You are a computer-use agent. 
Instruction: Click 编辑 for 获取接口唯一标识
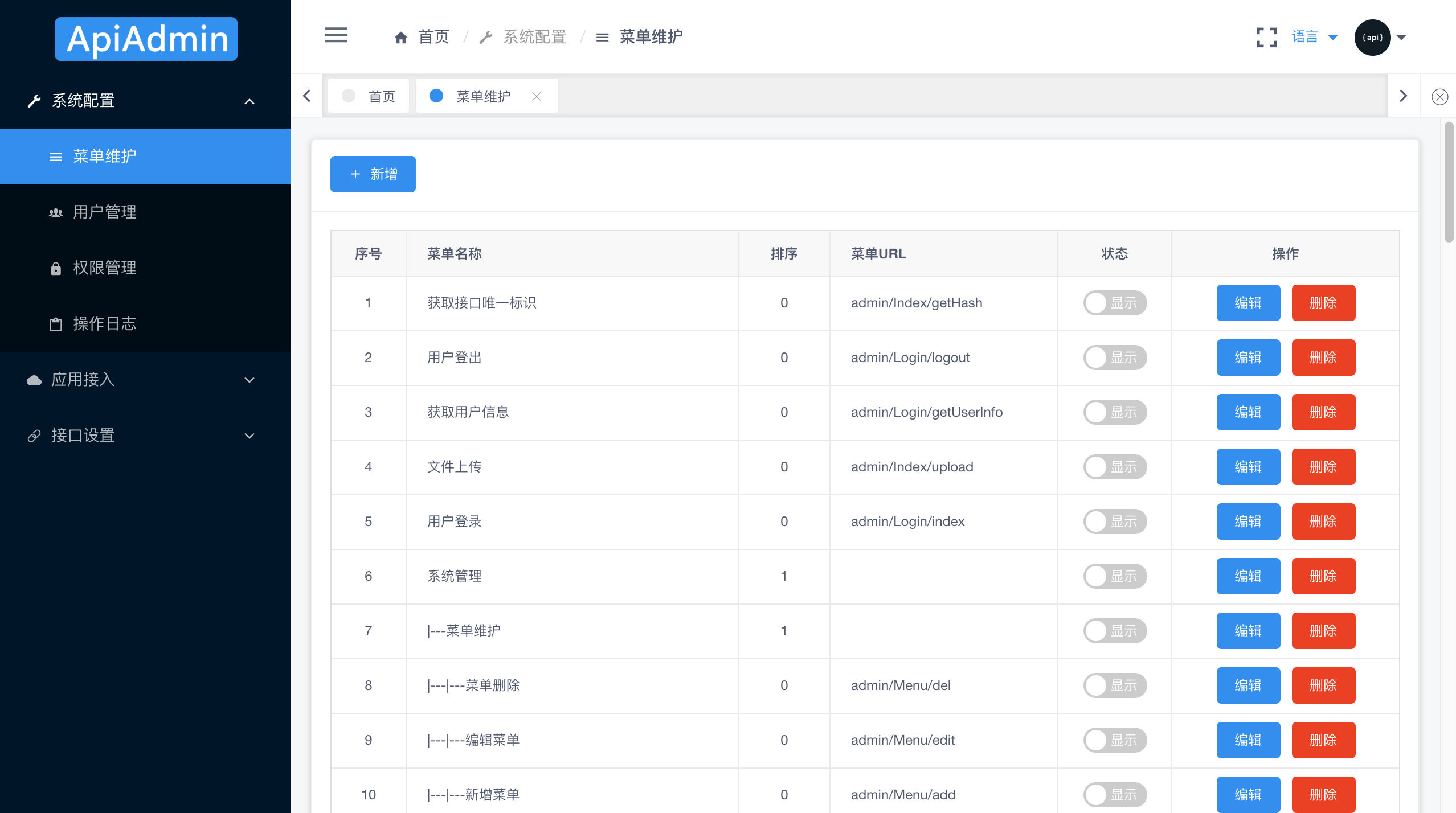coord(1249,303)
